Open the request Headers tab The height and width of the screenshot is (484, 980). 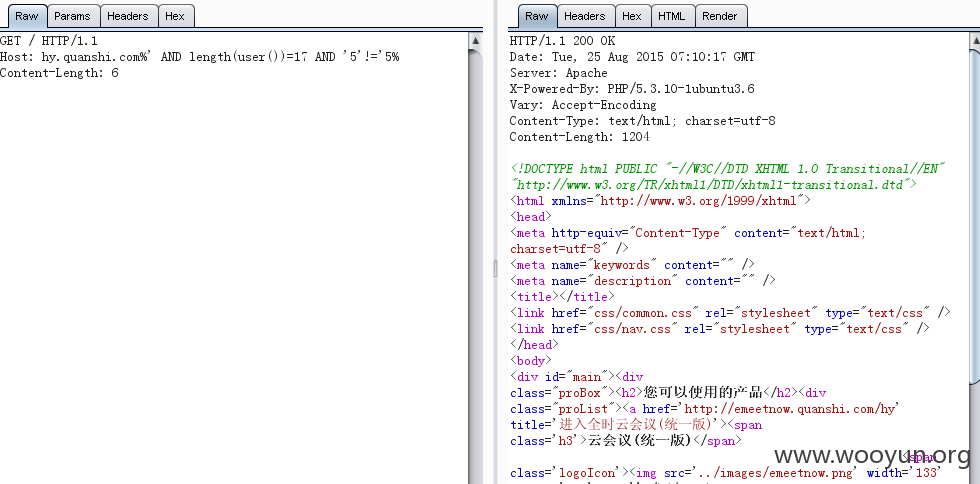pyautogui.click(x=128, y=16)
